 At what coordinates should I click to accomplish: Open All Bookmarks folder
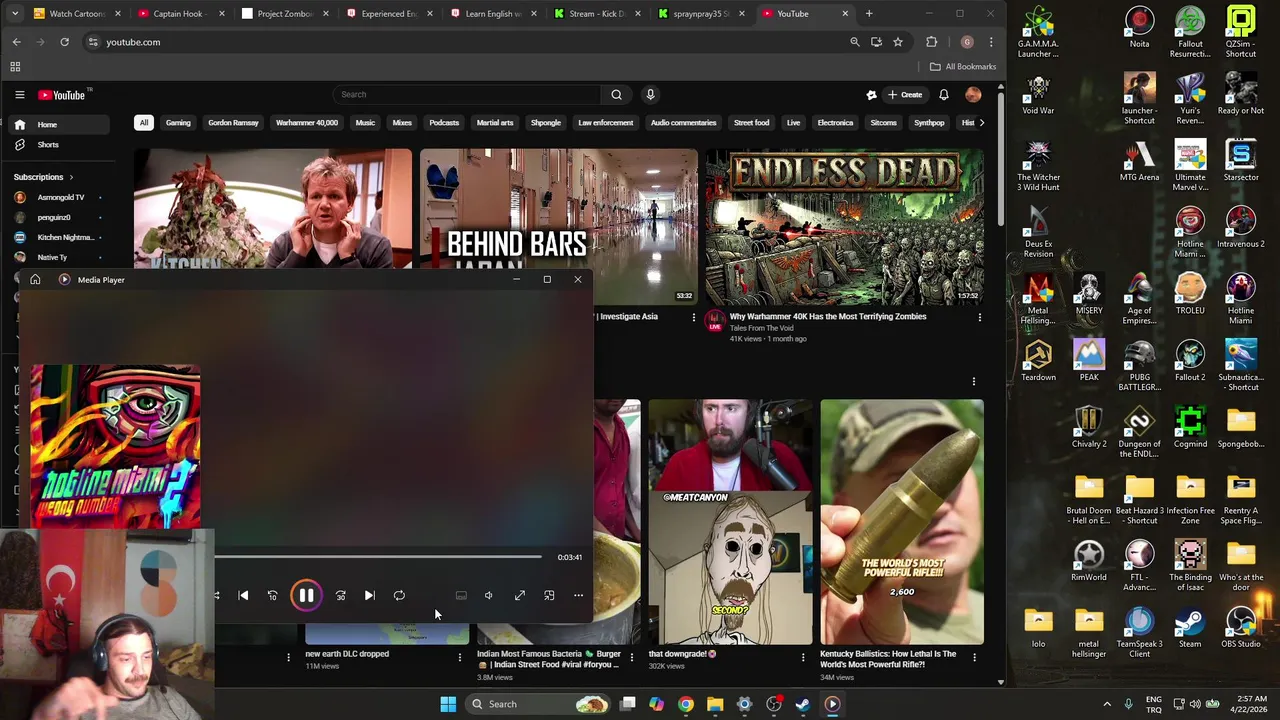coord(963,67)
